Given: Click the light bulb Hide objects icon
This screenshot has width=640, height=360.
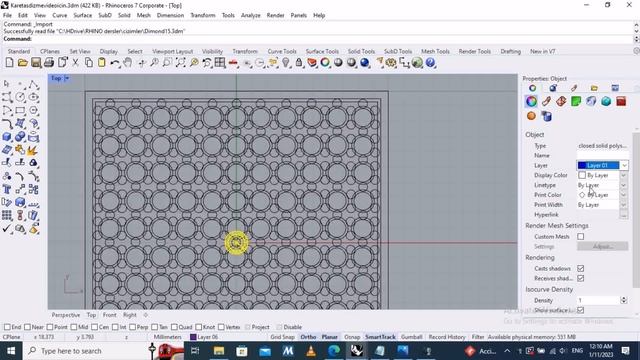Looking at the screenshot, I should [x=286, y=63].
